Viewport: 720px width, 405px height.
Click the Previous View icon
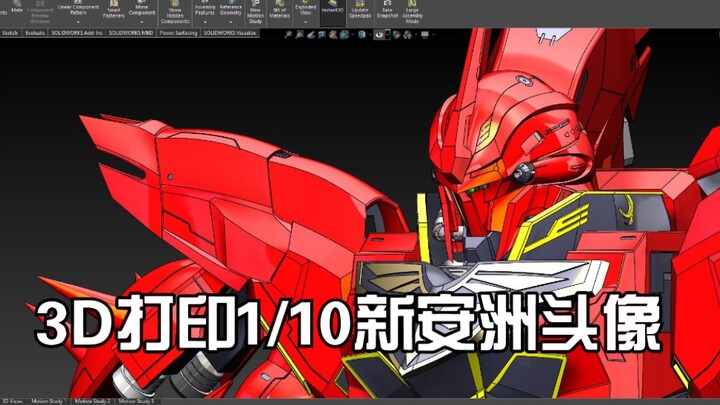pyautogui.click(x=311, y=34)
